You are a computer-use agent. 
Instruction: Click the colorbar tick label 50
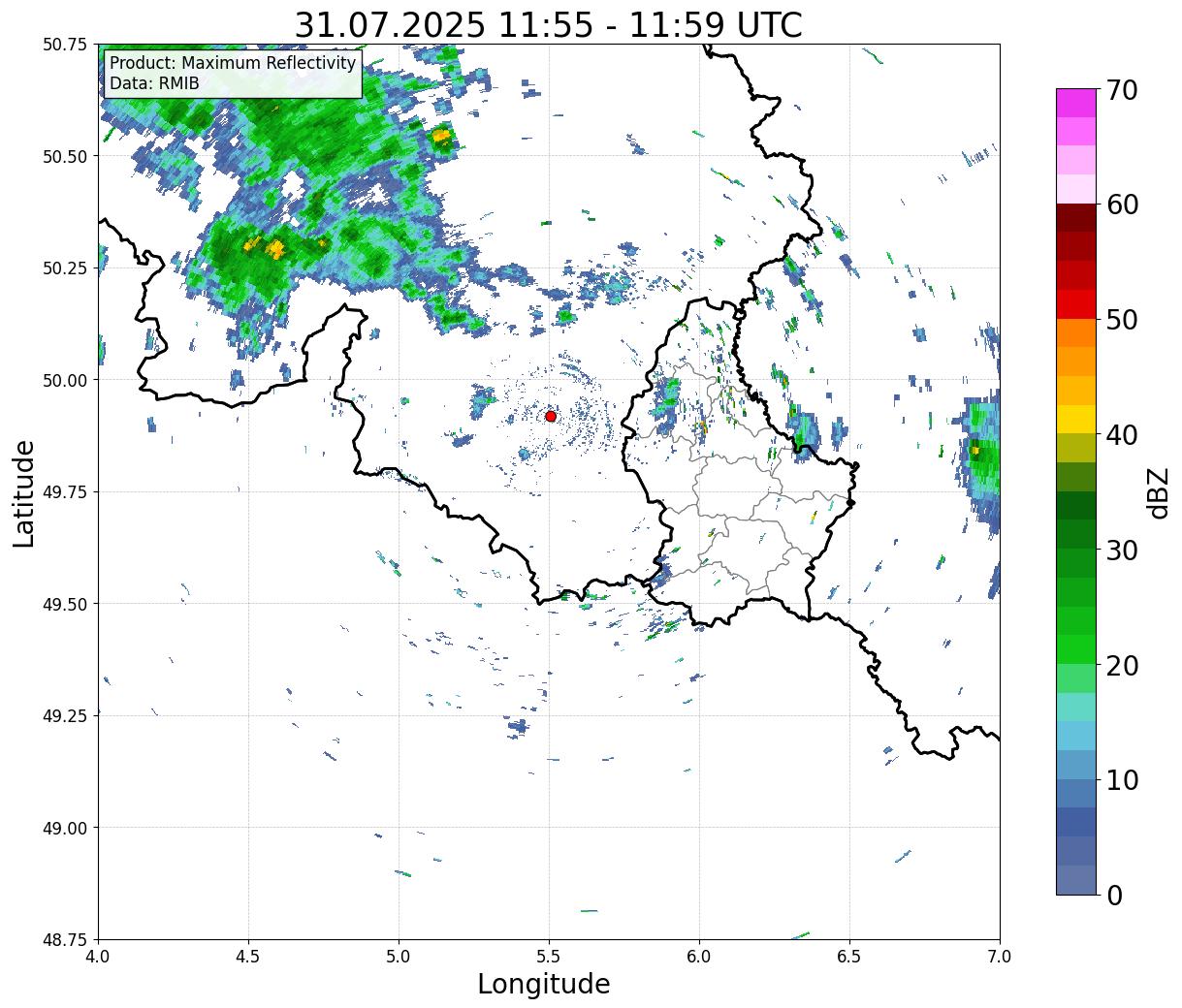(x=1121, y=320)
